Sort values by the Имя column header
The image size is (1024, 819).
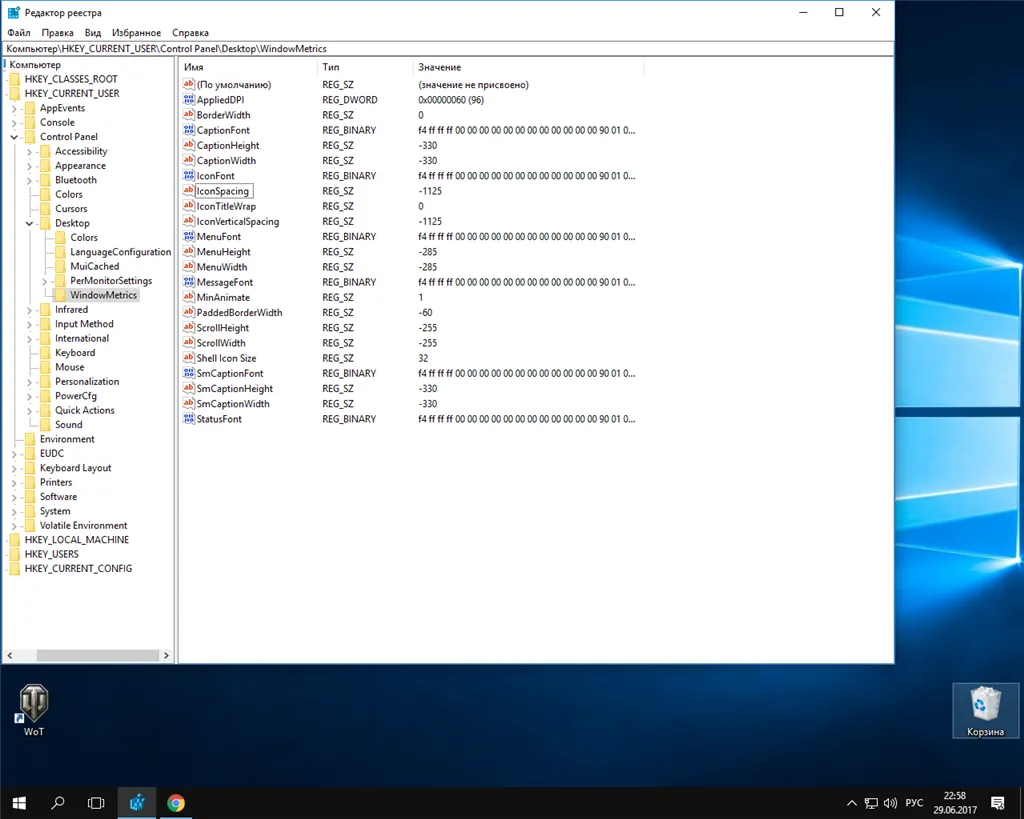(x=248, y=67)
